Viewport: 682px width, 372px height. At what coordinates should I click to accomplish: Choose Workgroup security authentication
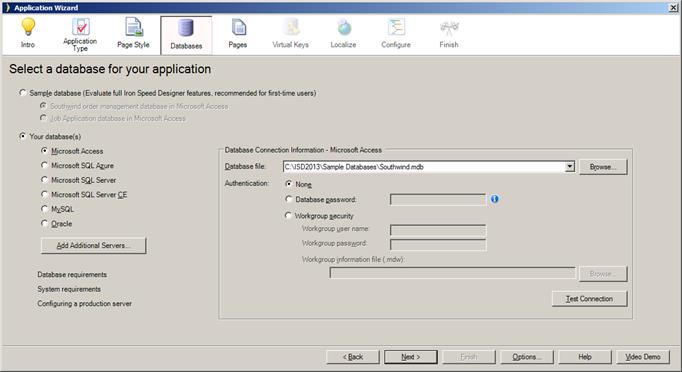[288, 215]
